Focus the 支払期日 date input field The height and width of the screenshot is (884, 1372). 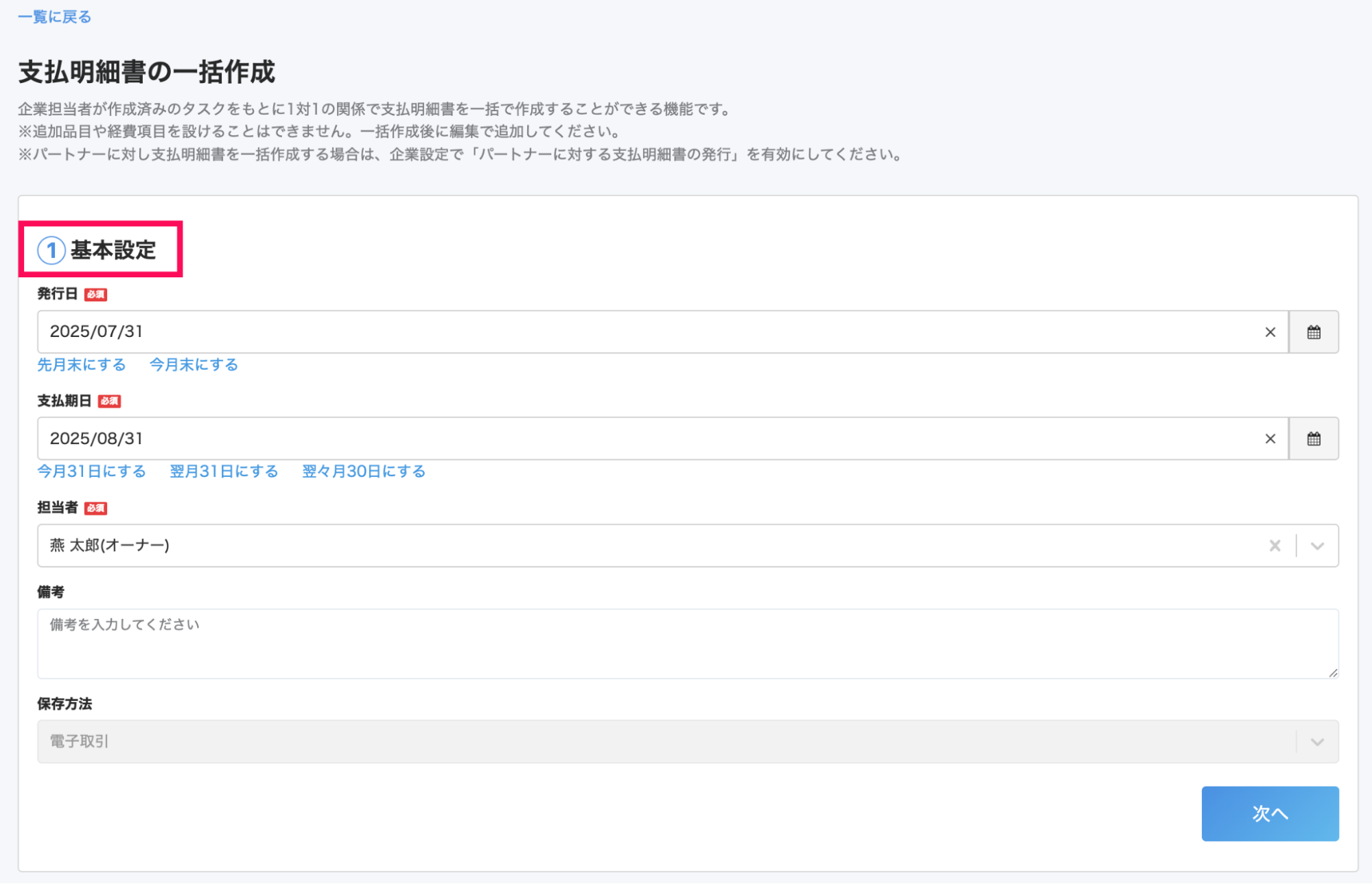click(x=662, y=439)
